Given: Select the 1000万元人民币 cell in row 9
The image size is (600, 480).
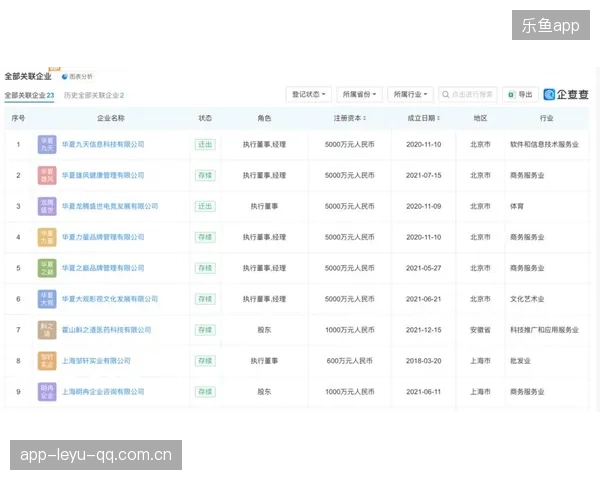Looking at the screenshot, I should tap(349, 392).
